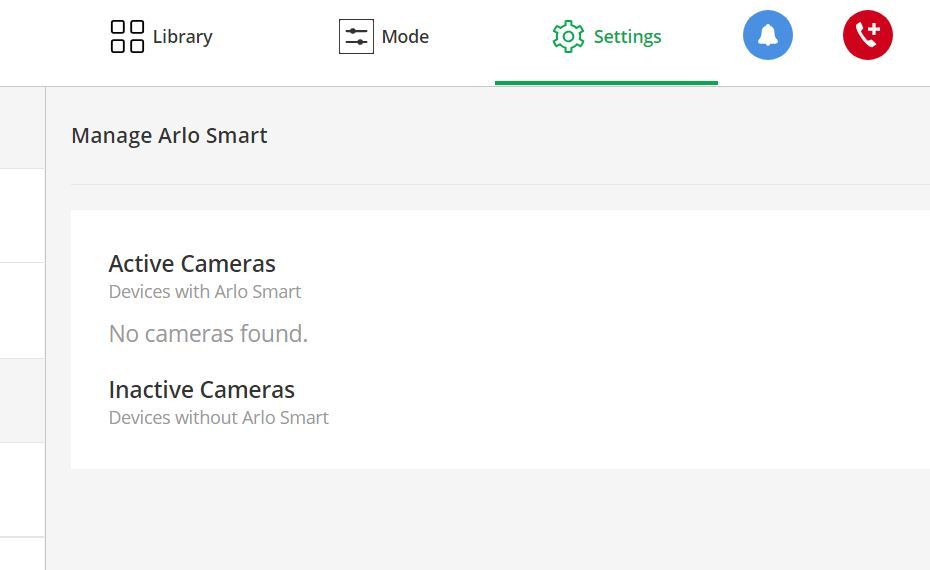Image resolution: width=930 pixels, height=570 pixels.
Task: Click the Manage Arlo Smart heading
Action: (x=169, y=136)
